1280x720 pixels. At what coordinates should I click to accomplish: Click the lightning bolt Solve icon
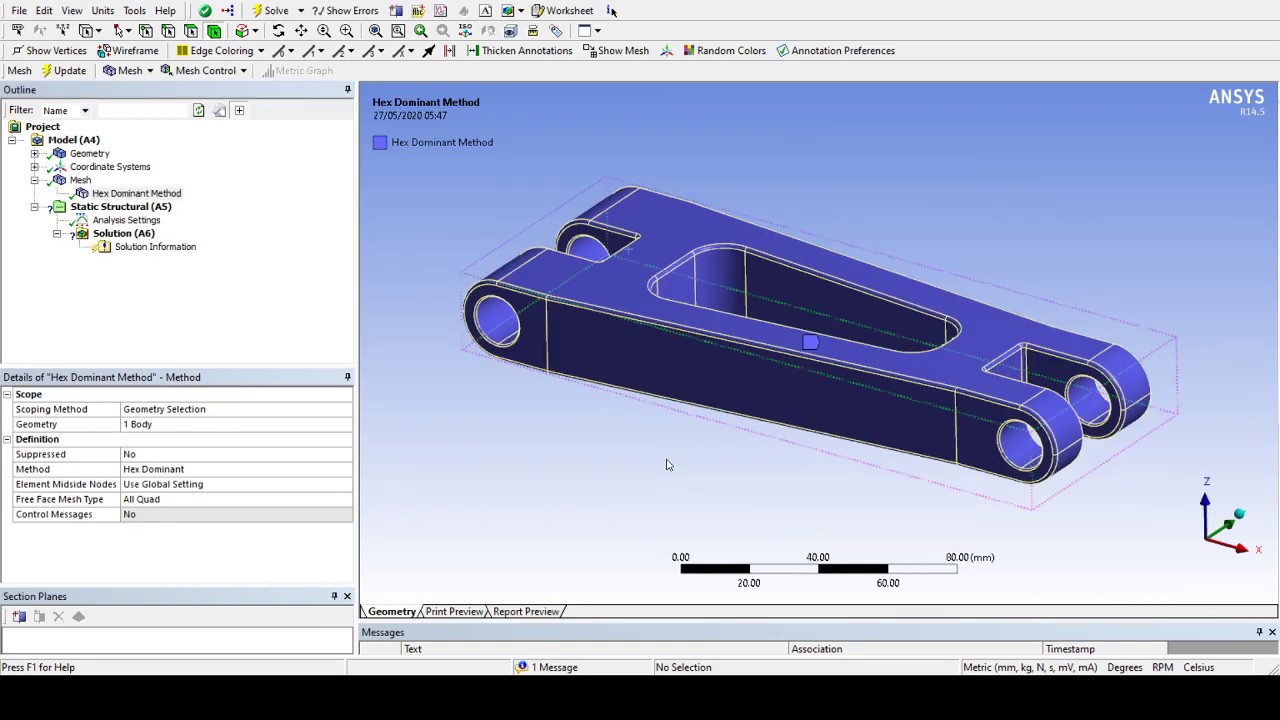pyautogui.click(x=257, y=11)
